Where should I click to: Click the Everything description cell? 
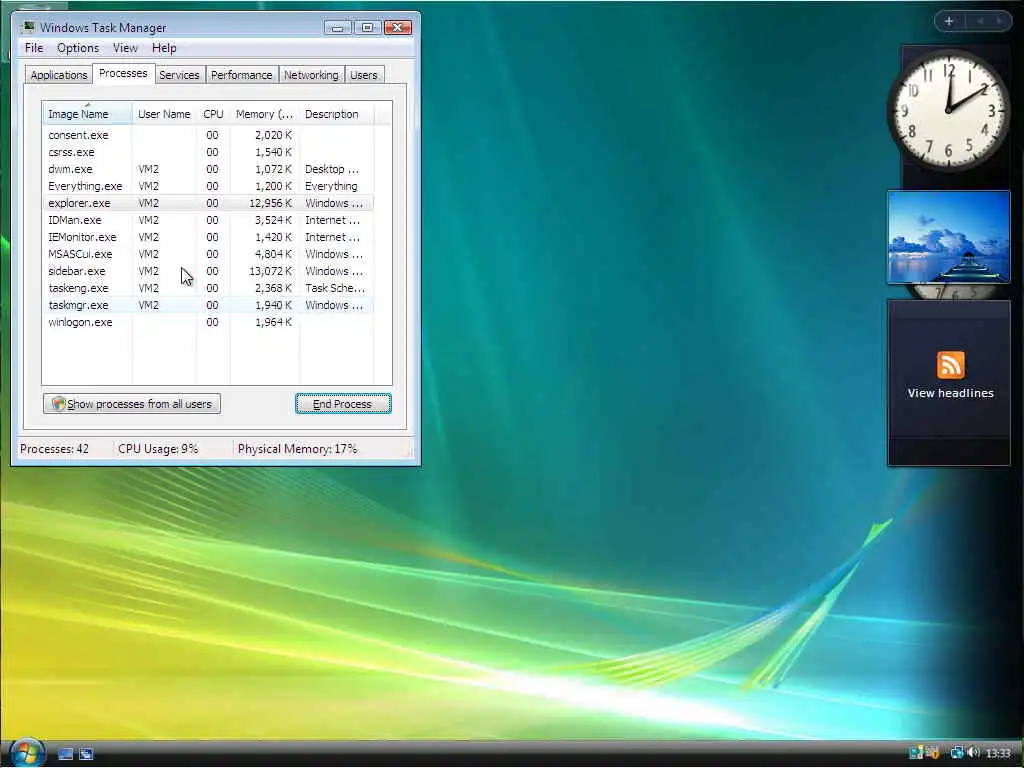tap(331, 186)
